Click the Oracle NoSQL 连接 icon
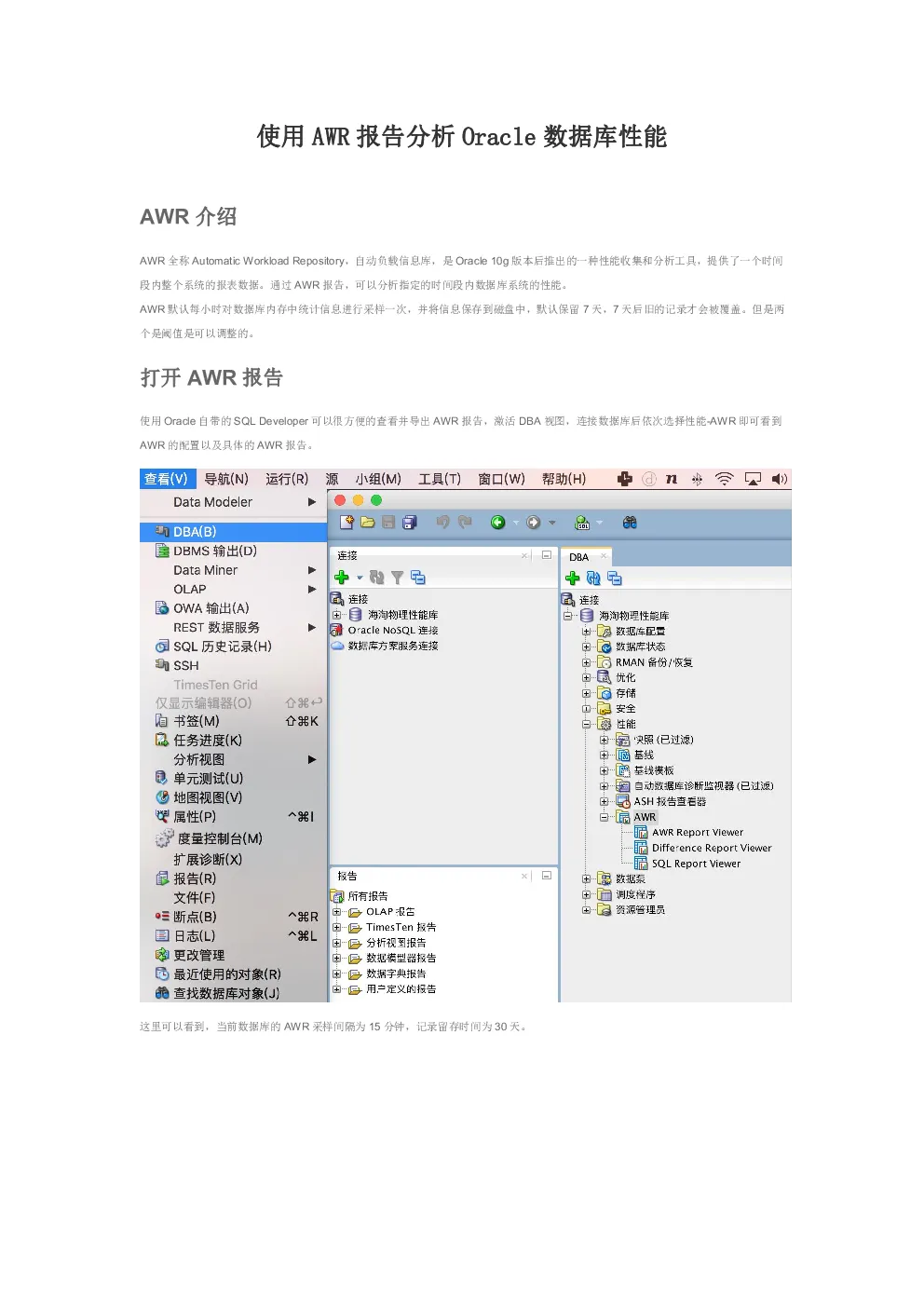The width and height of the screenshot is (924, 1307). coord(337,631)
